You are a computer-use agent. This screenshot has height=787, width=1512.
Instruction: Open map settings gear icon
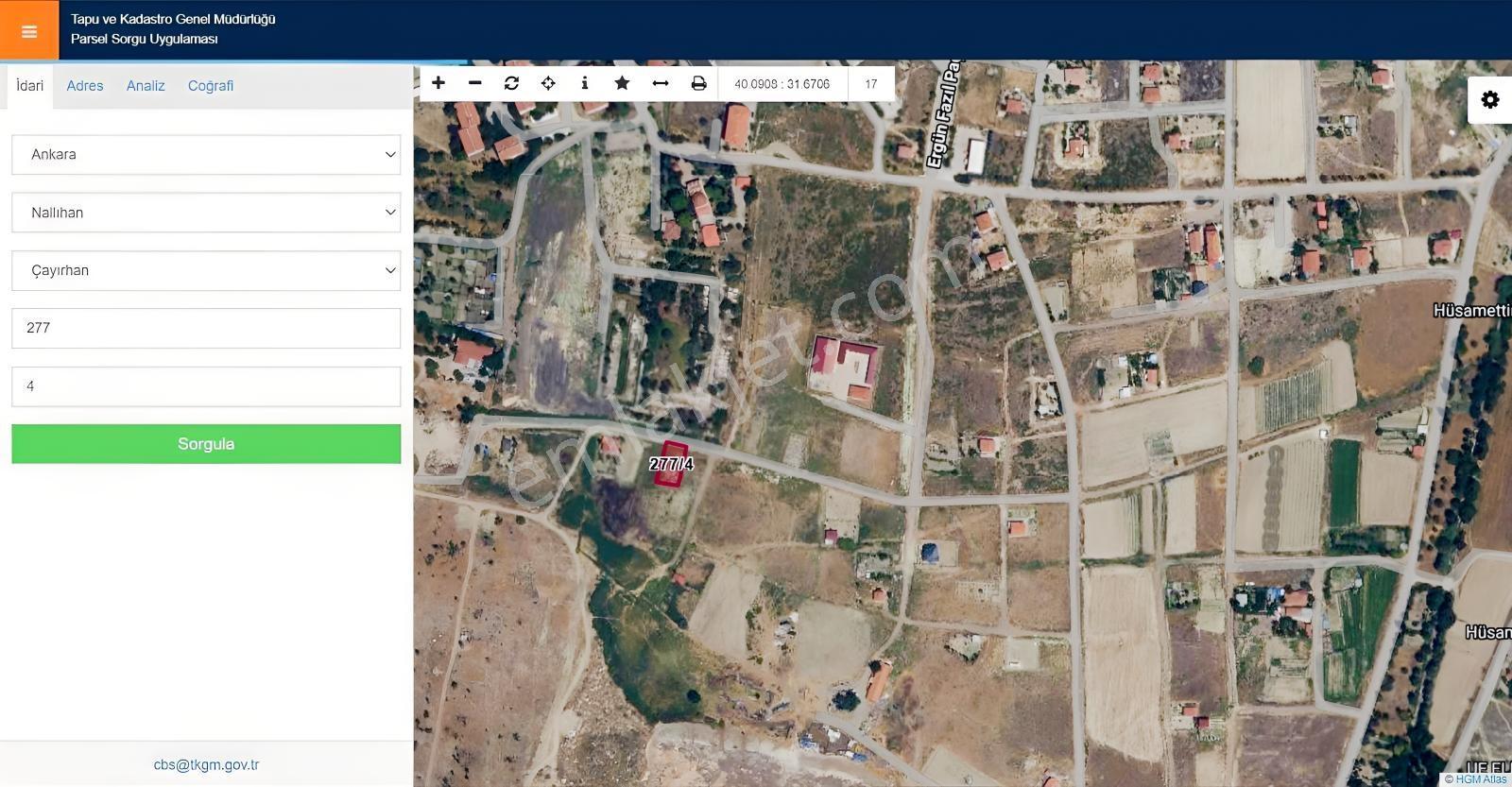point(1490,100)
